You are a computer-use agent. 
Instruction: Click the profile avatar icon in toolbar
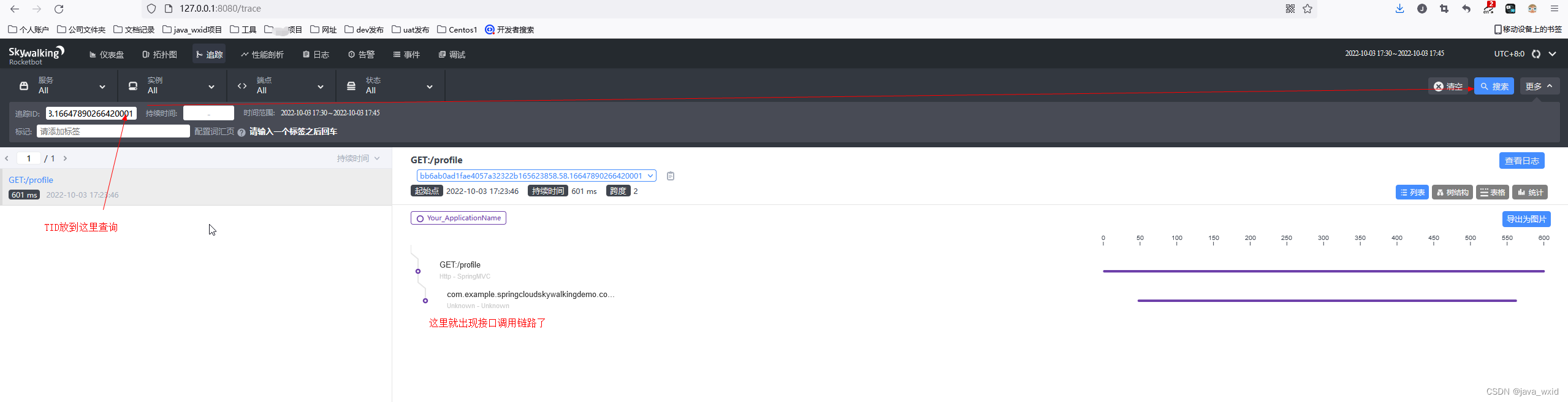point(1532,9)
